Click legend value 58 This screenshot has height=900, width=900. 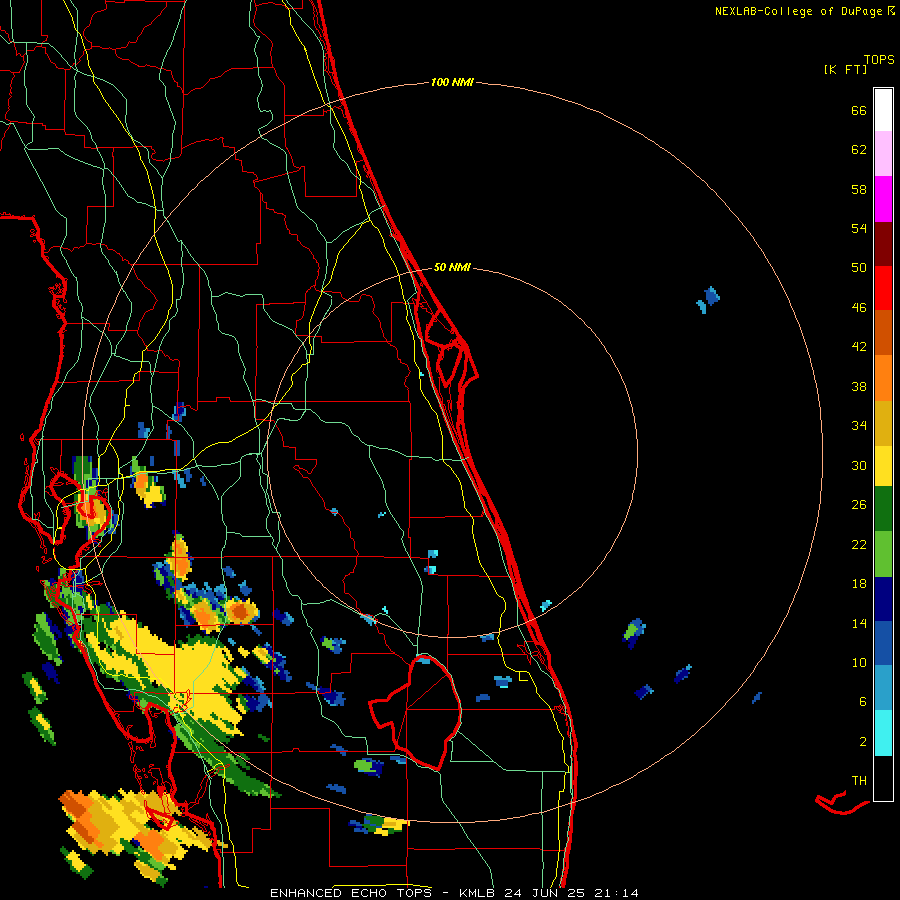pos(859,189)
